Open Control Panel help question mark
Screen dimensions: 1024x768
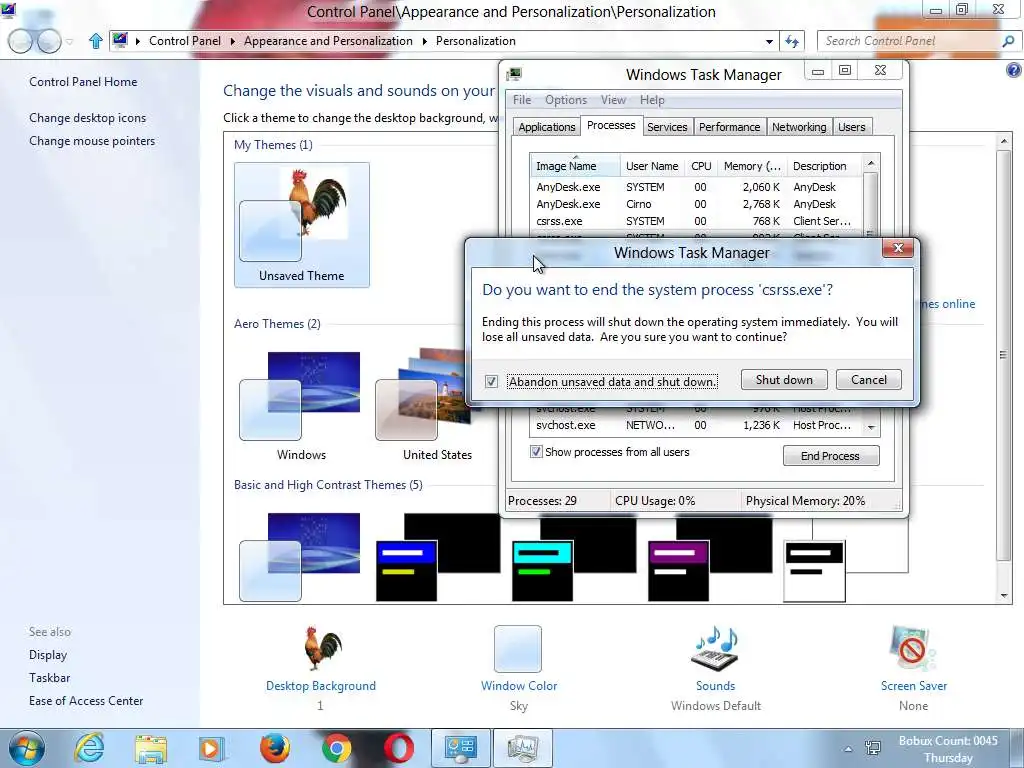click(1014, 70)
